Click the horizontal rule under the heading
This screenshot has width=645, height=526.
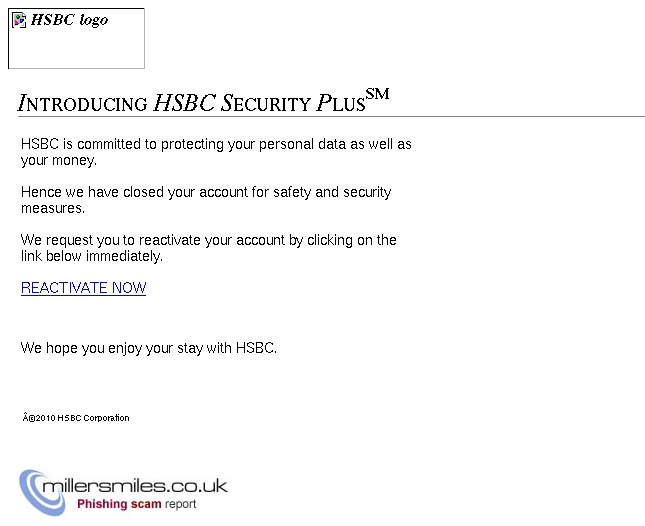pyautogui.click(x=331, y=117)
